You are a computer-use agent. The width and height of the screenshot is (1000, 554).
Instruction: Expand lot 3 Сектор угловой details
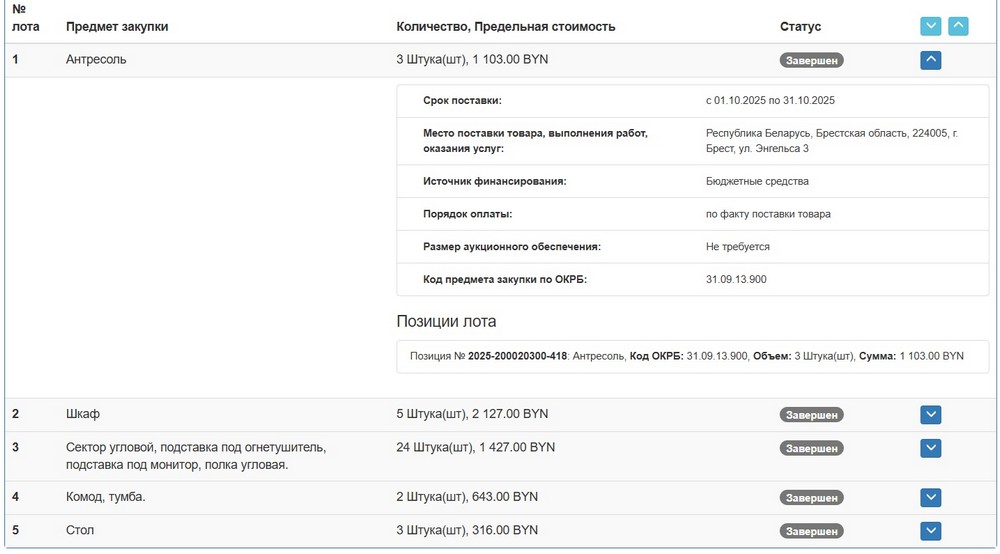click(x=930, y=448)
